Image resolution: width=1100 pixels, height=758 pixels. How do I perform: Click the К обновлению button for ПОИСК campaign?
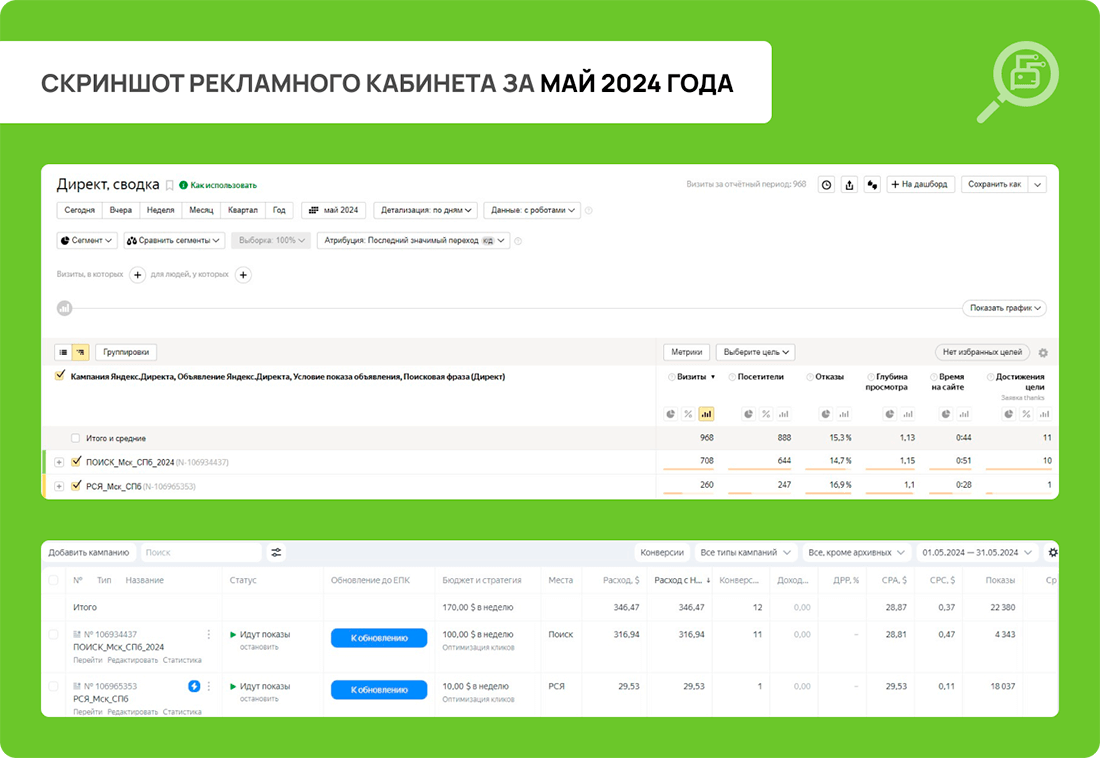click(x=379, y=638)
